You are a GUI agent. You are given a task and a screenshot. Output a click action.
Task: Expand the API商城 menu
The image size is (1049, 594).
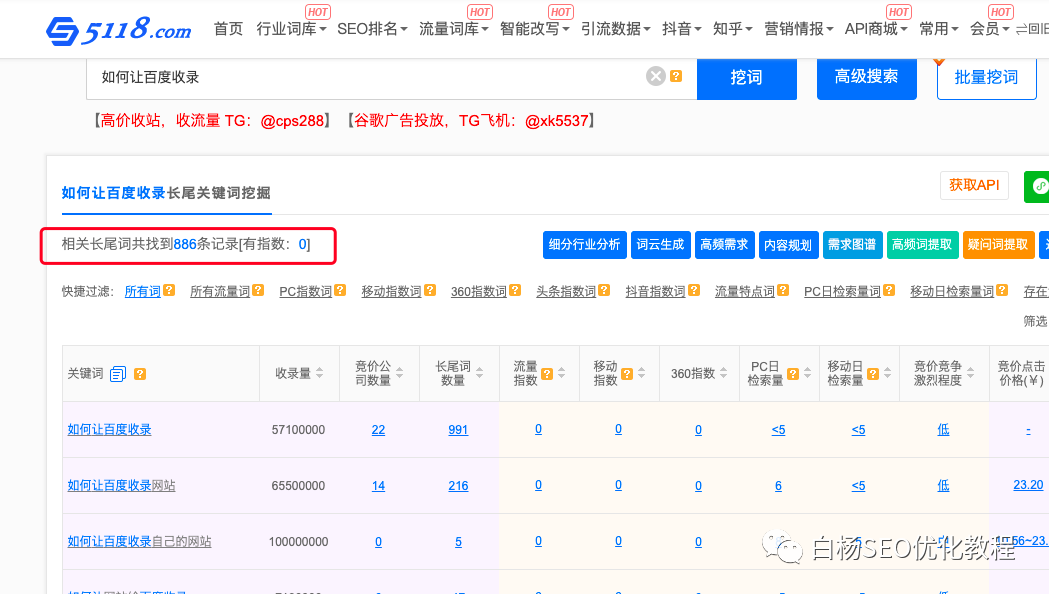[x=876, y=29]
